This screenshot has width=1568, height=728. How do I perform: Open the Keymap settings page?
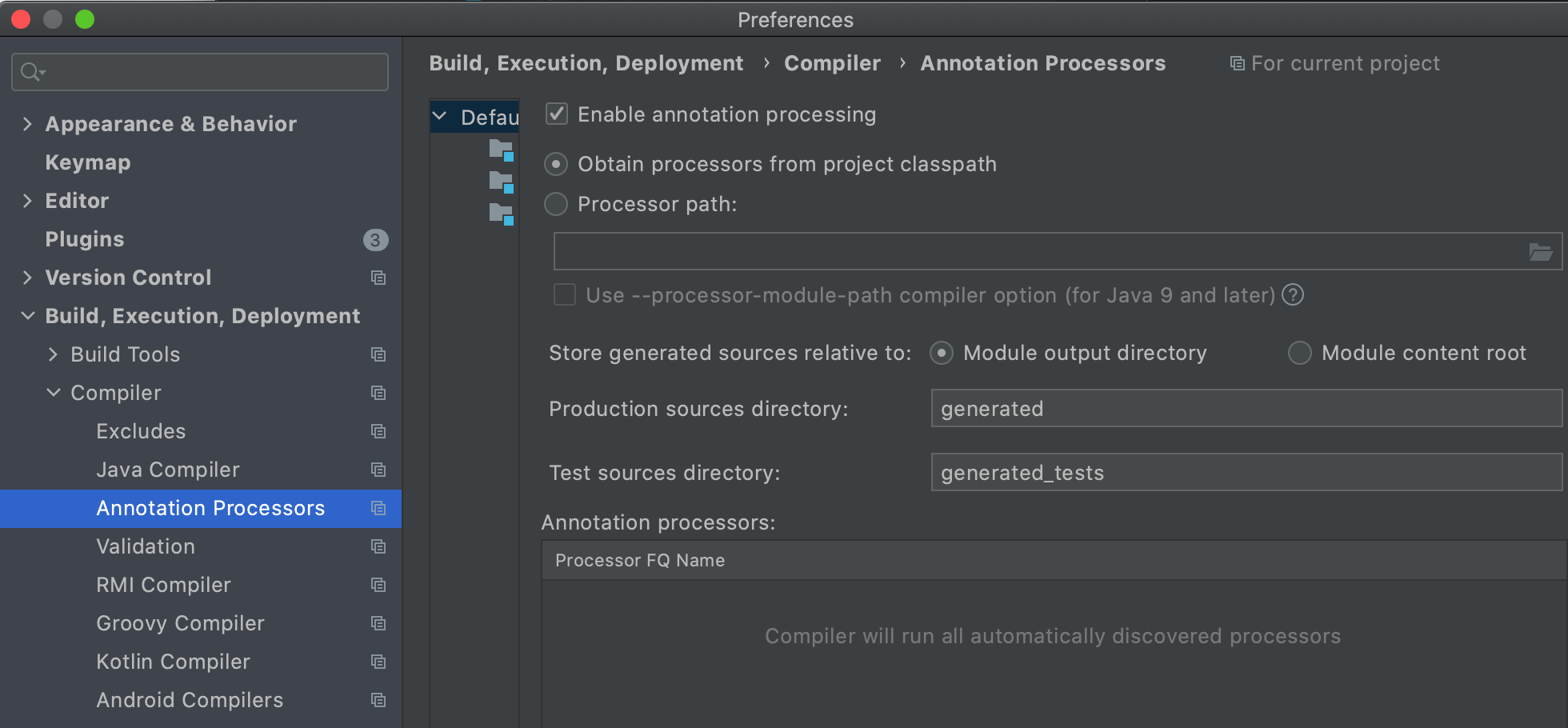point(88,162)
